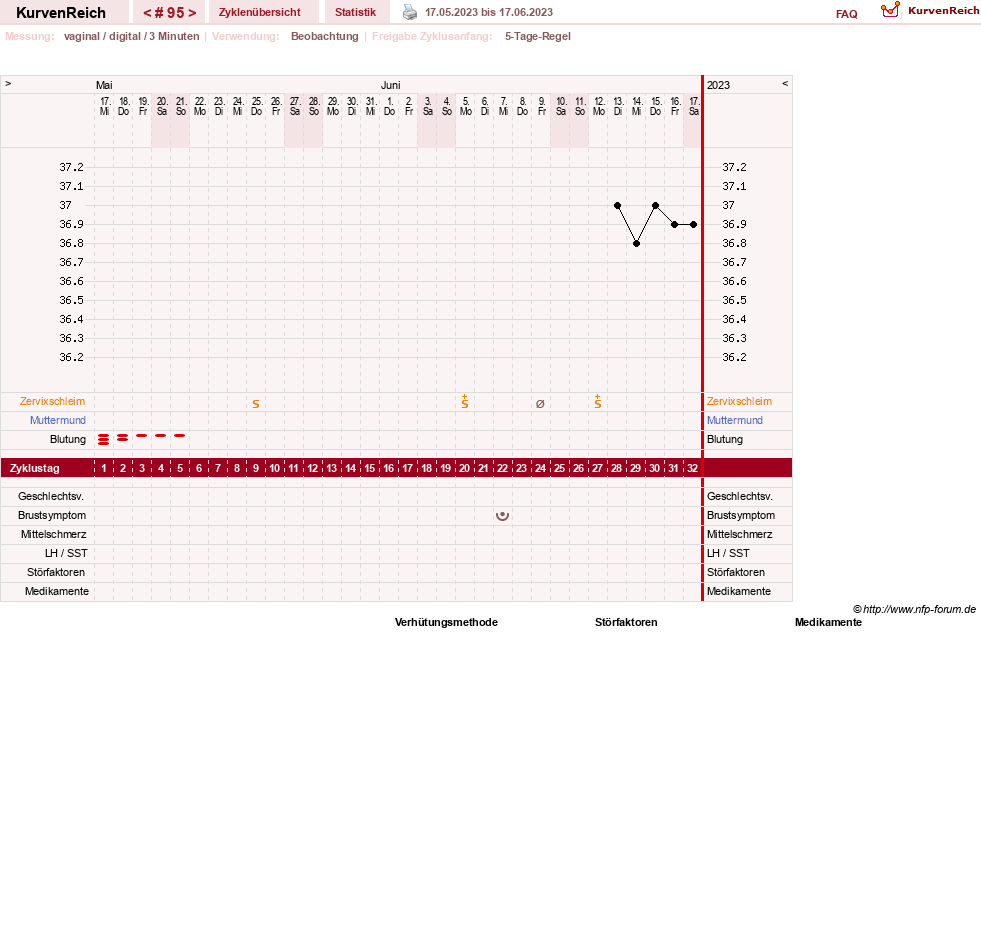Click the heavy bleeding symbol on cycle day 1

coord(104,439)
